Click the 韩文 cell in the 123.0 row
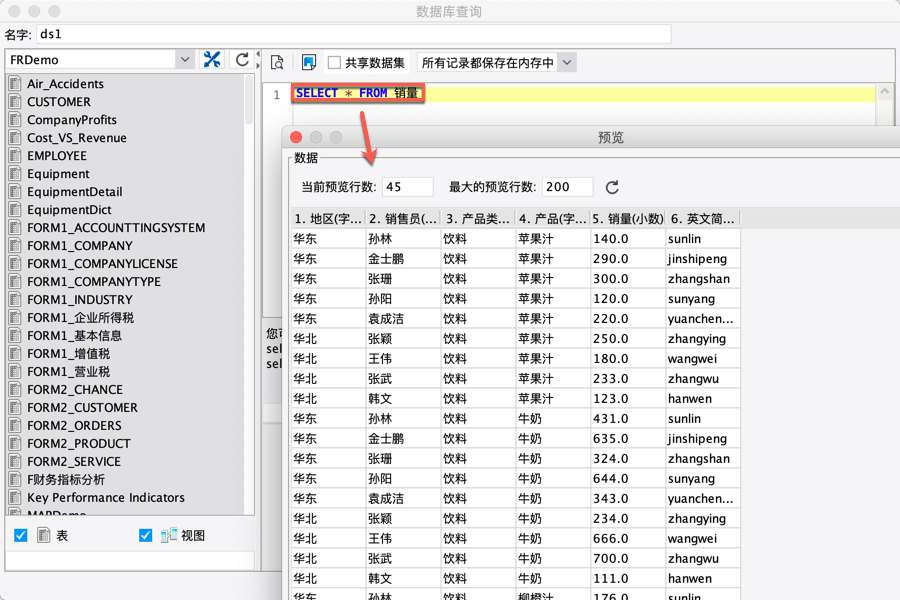This screenshot has width=900, height=600. point(403,398)
